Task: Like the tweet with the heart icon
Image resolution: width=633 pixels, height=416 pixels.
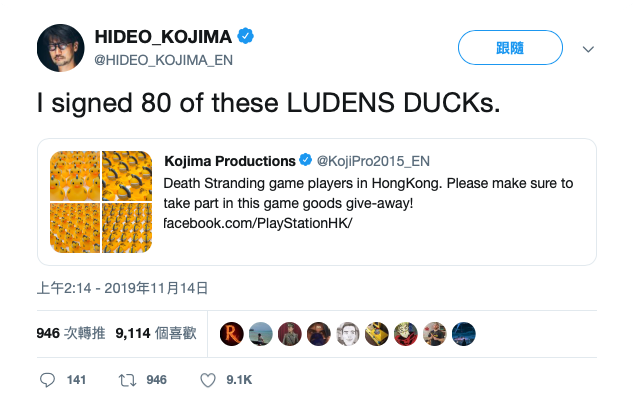Action: pyautogui.click(x=208, y=380)
